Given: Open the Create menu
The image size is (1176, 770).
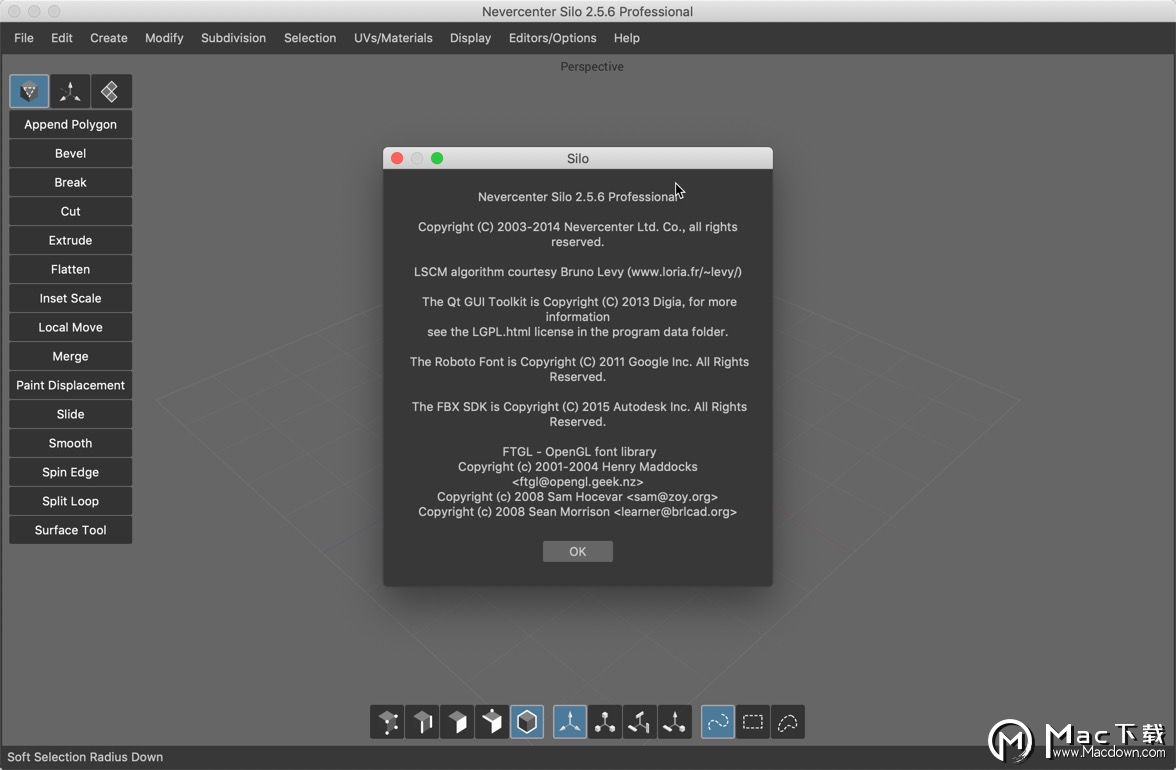Looking at the screenshot, I should coord(109,38).
